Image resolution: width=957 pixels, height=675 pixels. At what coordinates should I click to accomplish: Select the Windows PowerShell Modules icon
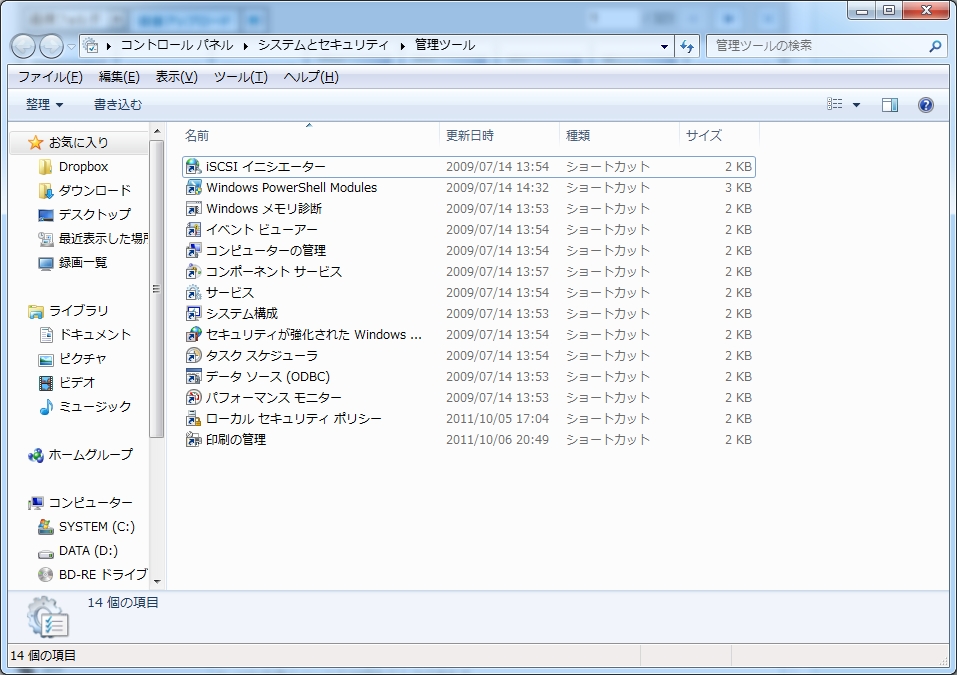pyautogui.click(x=193, y=187)
